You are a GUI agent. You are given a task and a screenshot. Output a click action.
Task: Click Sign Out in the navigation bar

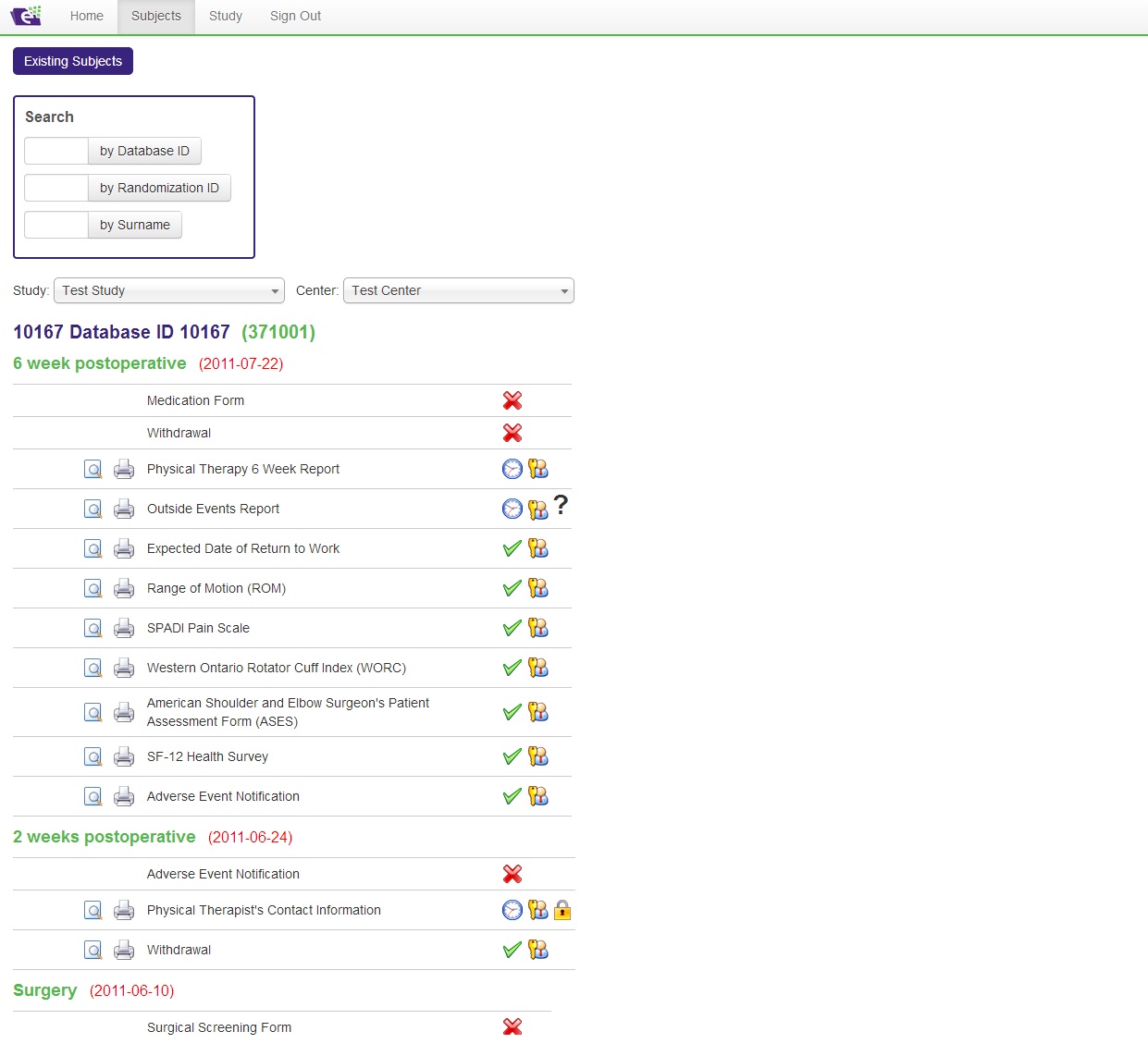295,17
